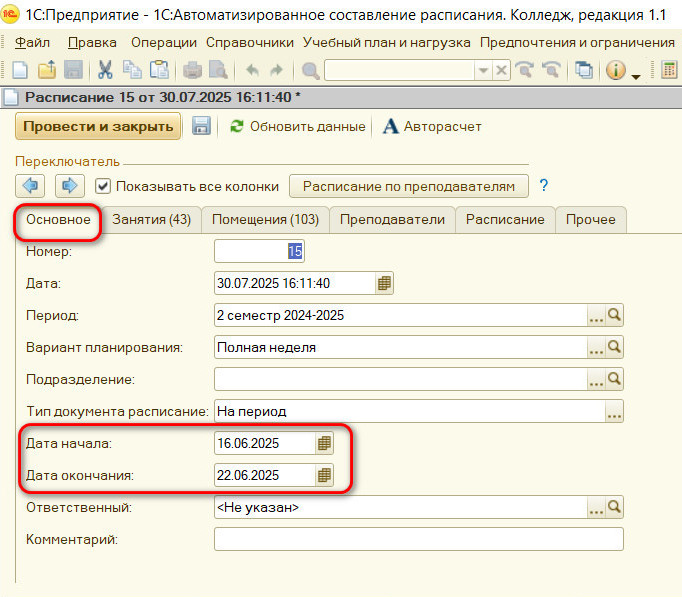Click the left blue arrow switcher
The width and height of the screenshot is (682, 597).
coord(30,186)
